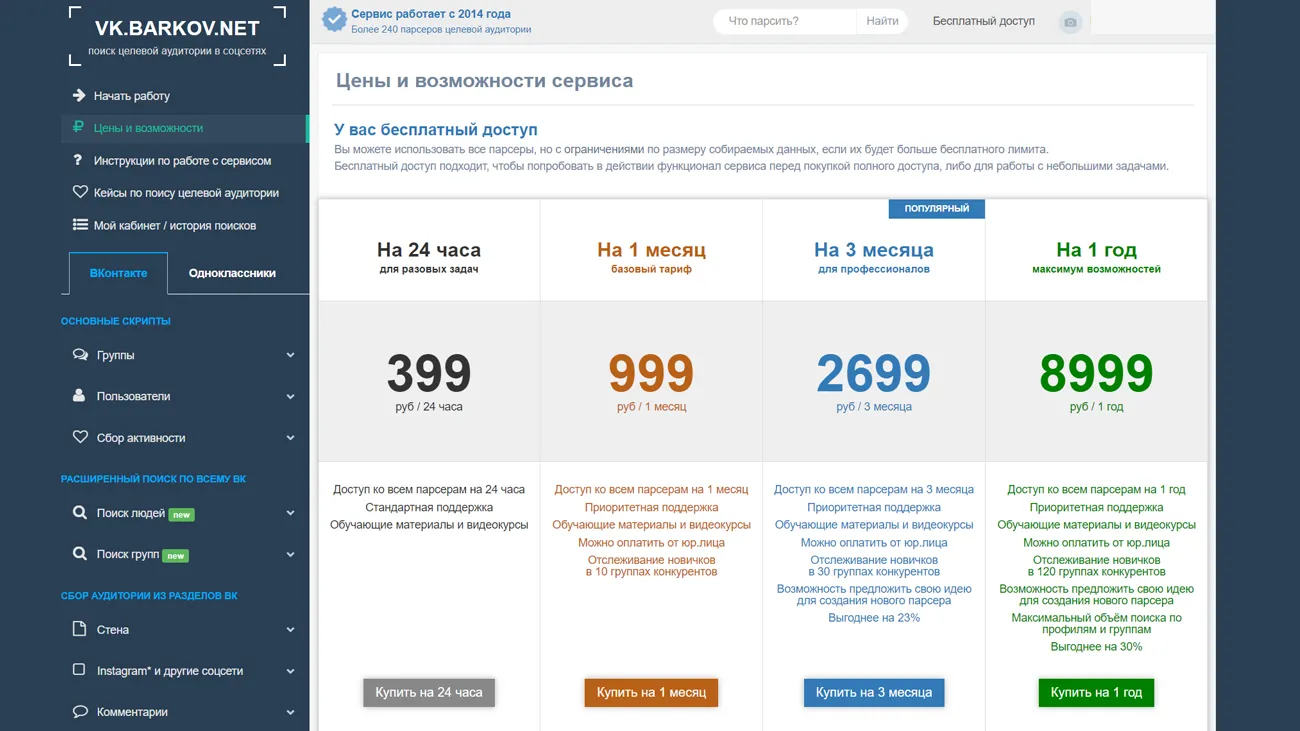Click the verified badge icon in header

click(x=334, y=19)
